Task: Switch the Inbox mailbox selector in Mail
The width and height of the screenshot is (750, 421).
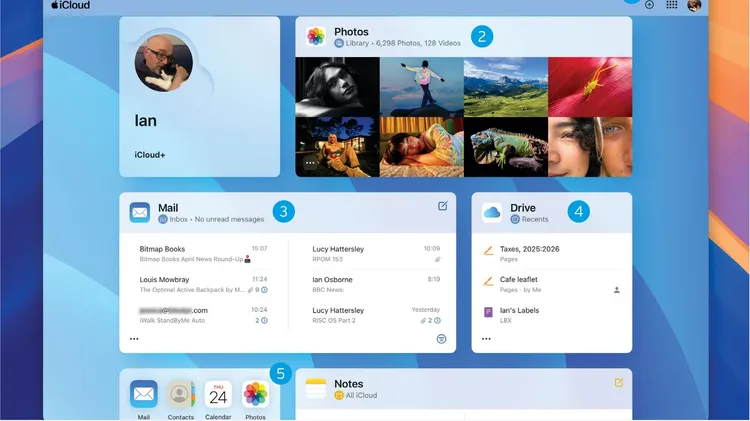Action: pos(173,219)
